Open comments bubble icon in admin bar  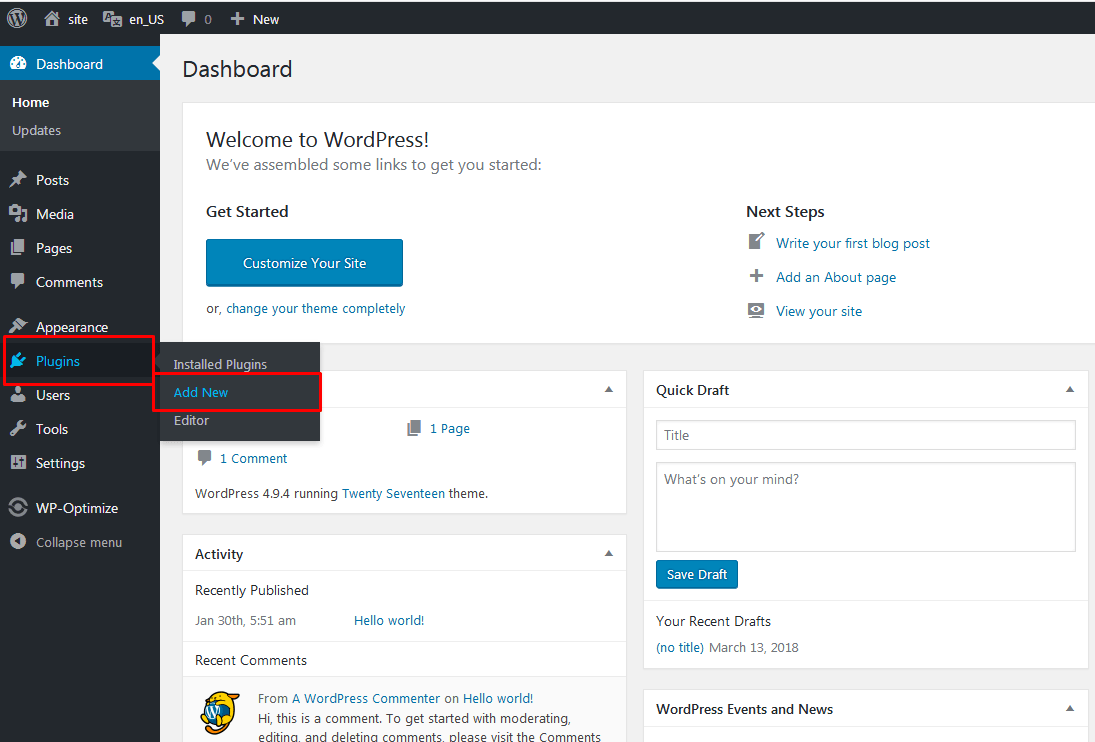pyautogui.click(x=189, y=19)
